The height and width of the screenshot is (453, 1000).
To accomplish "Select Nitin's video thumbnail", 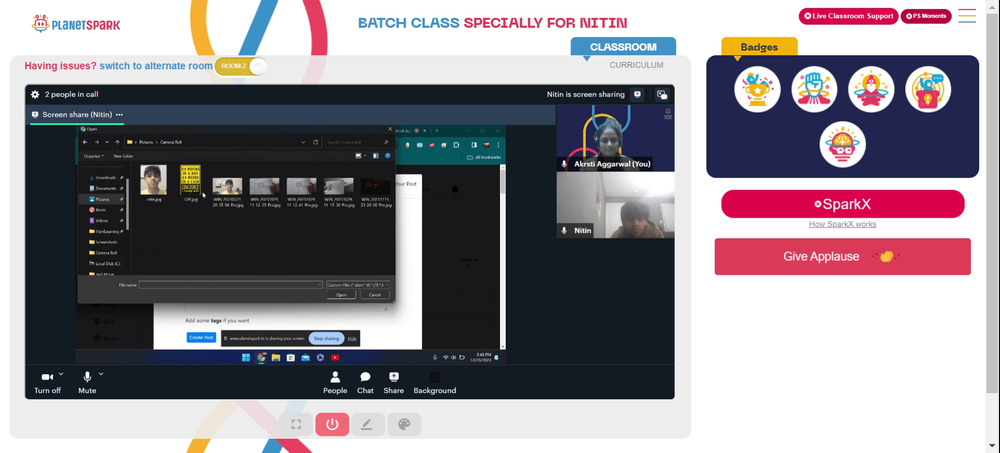I will pos(615,205).
